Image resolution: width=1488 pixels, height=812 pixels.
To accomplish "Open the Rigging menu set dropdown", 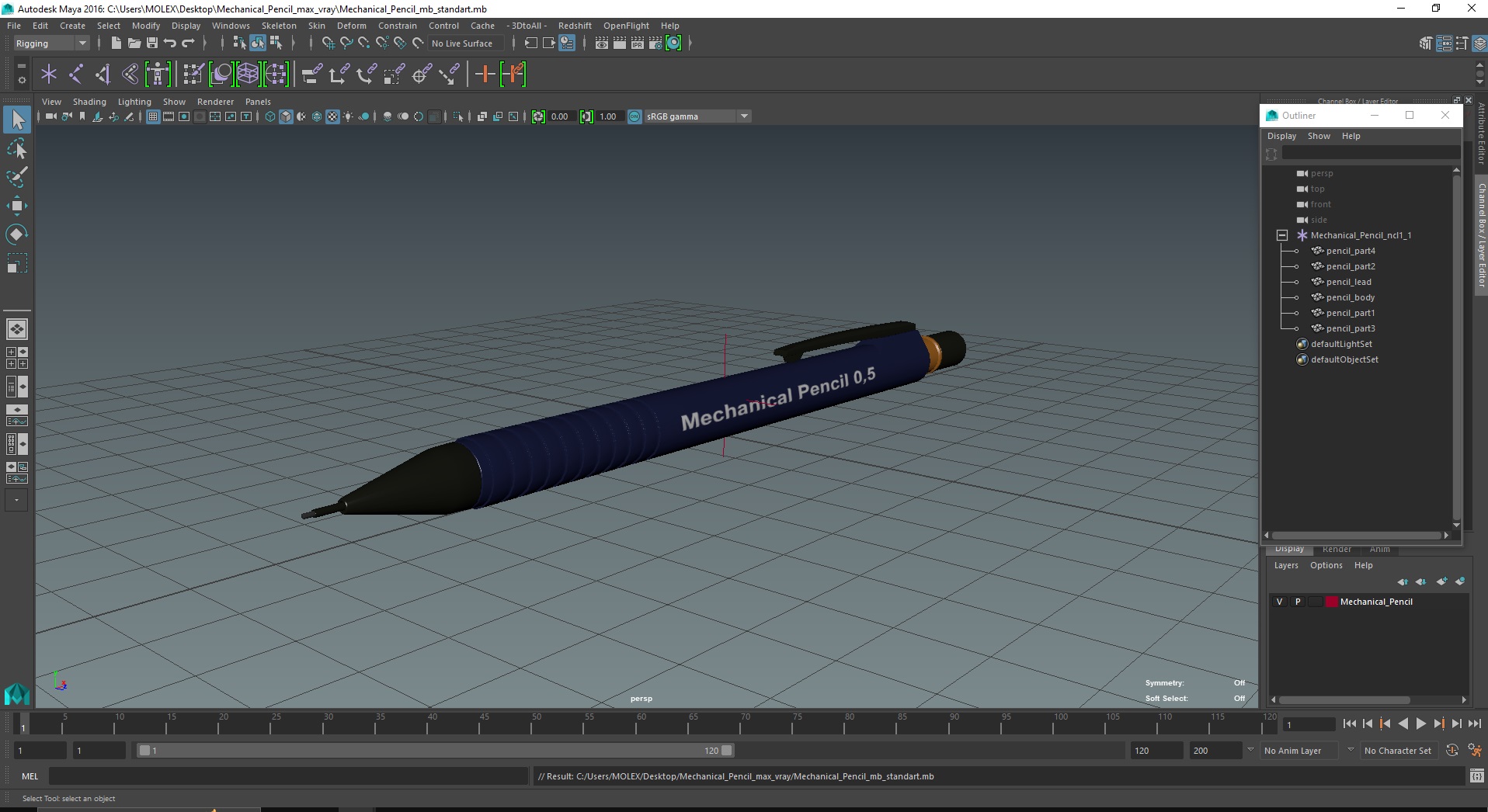I will click(51, 43).
